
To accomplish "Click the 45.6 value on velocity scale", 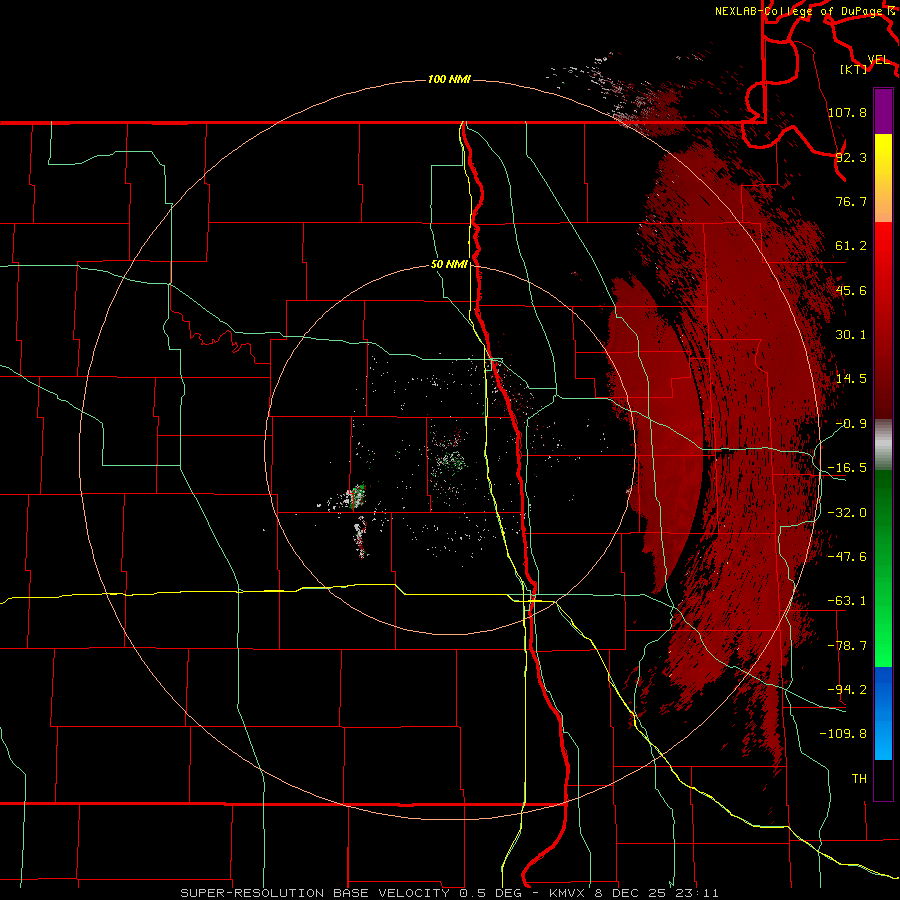I will click(851, 290).
